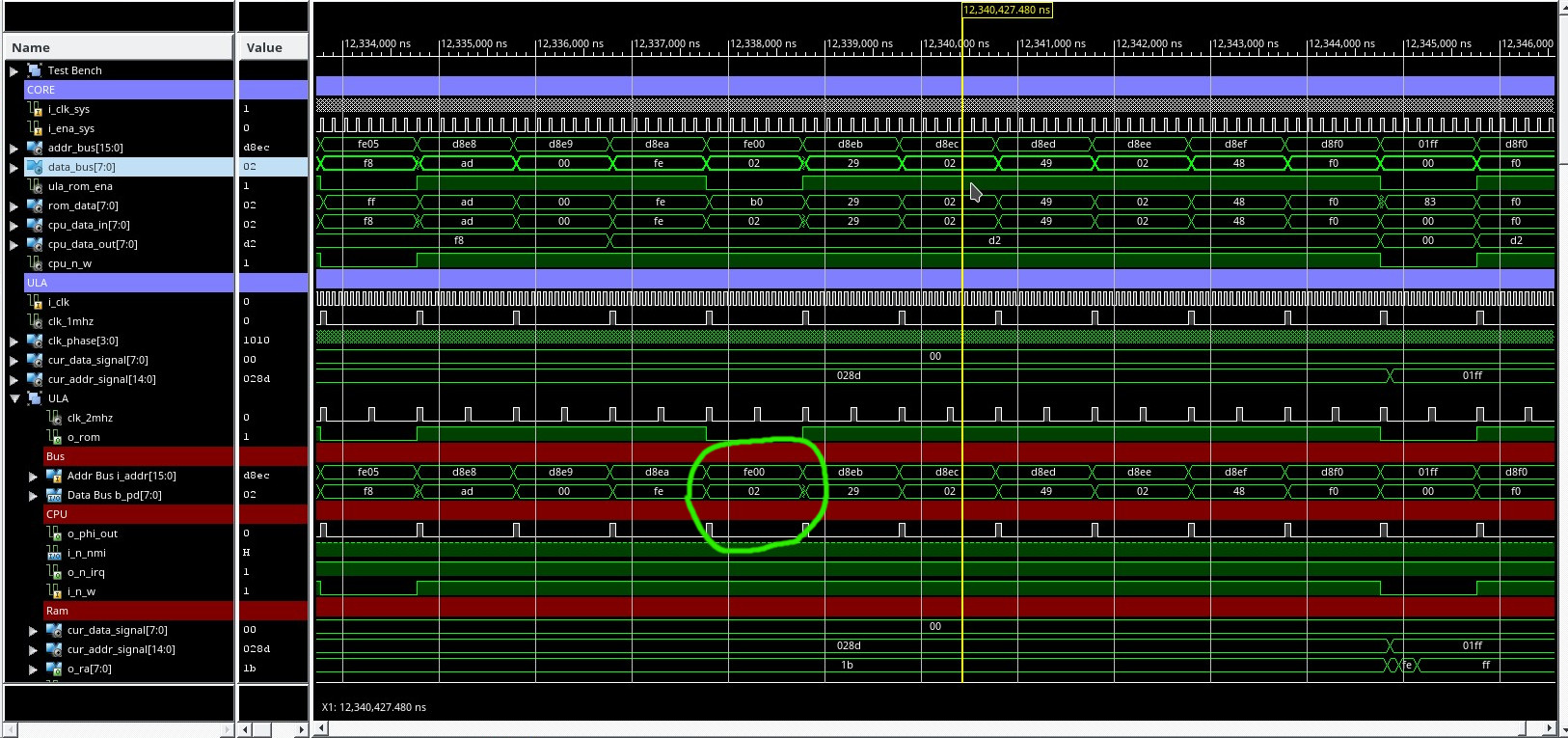The image size is (1568, 738).
Task: Select the CORE divider row
Action: 128,90
